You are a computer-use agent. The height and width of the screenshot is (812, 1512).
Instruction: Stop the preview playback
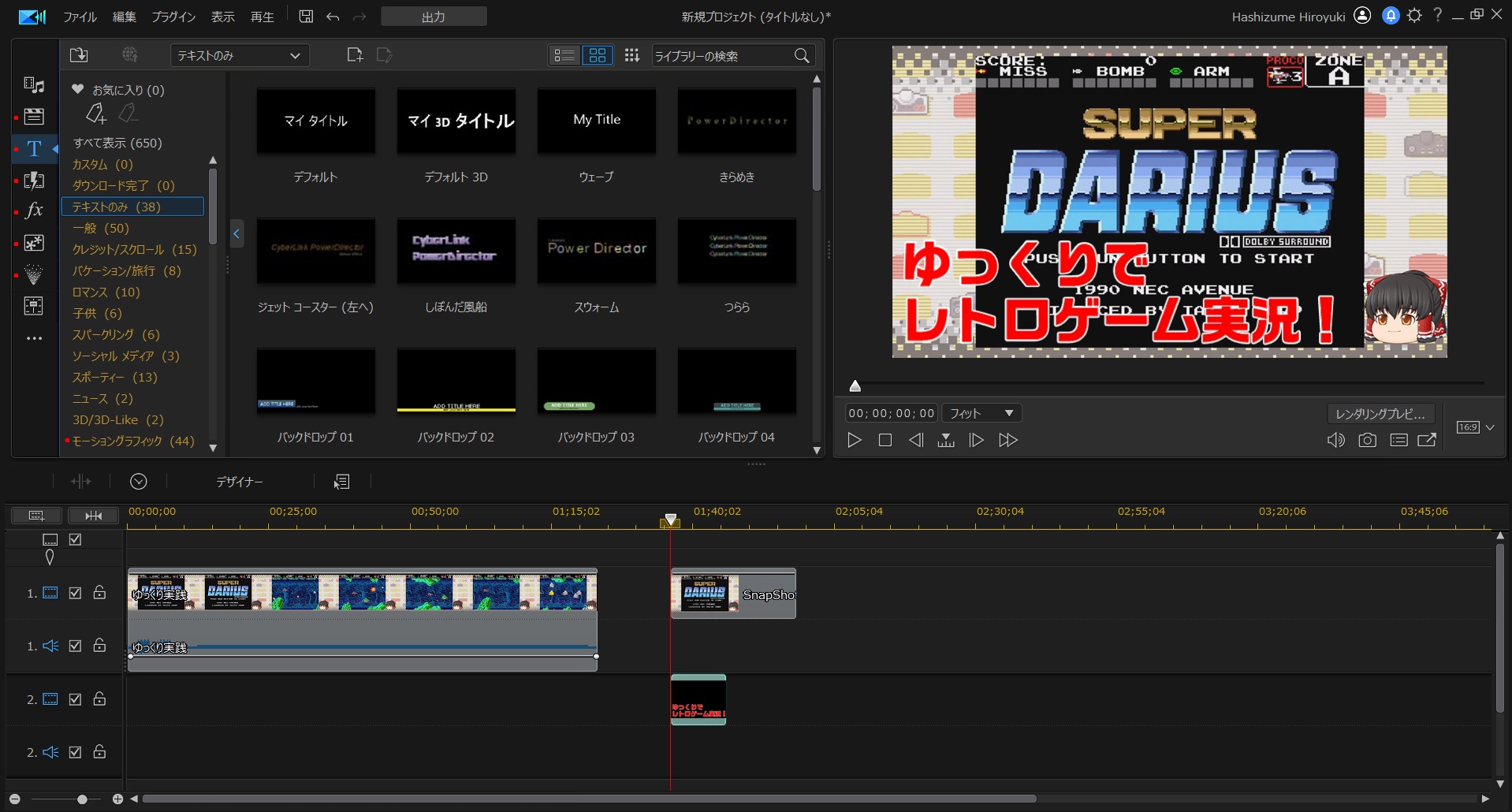coord(885,440)
